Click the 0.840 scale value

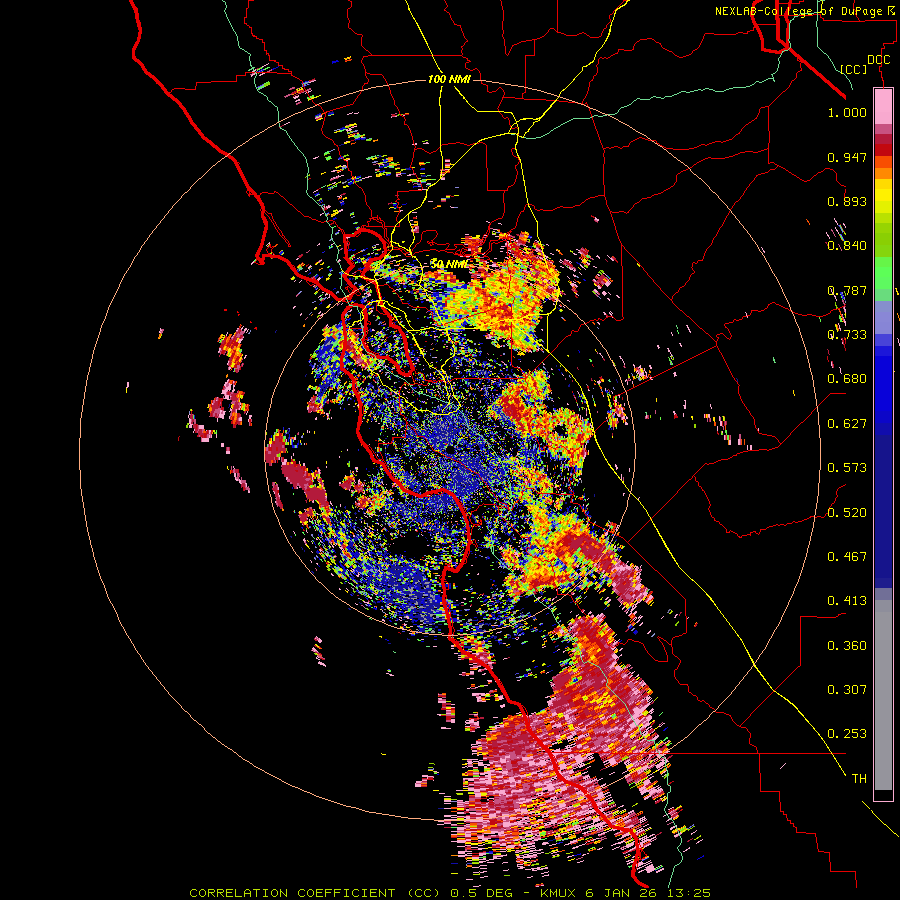(847, 246)
